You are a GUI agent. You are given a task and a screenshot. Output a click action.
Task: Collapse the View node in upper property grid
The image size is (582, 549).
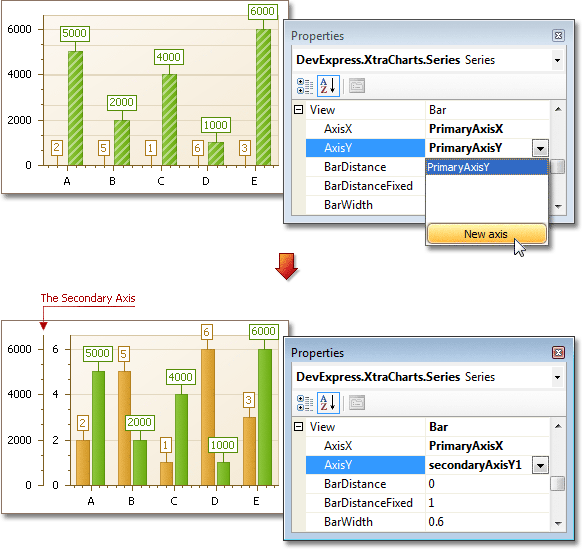click(298, 110)
